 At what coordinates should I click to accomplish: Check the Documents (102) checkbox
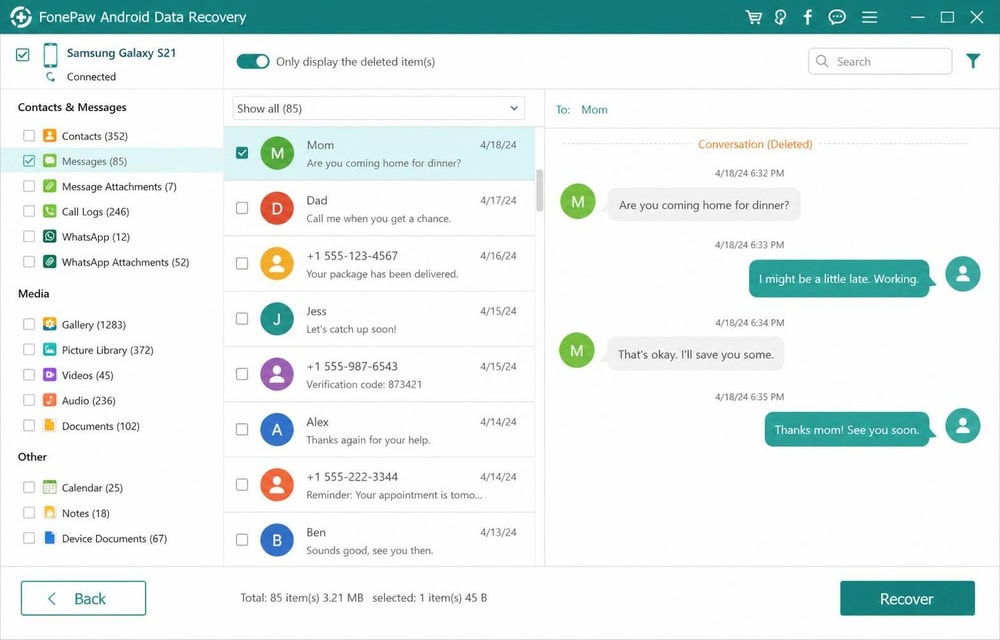[29, 425]
